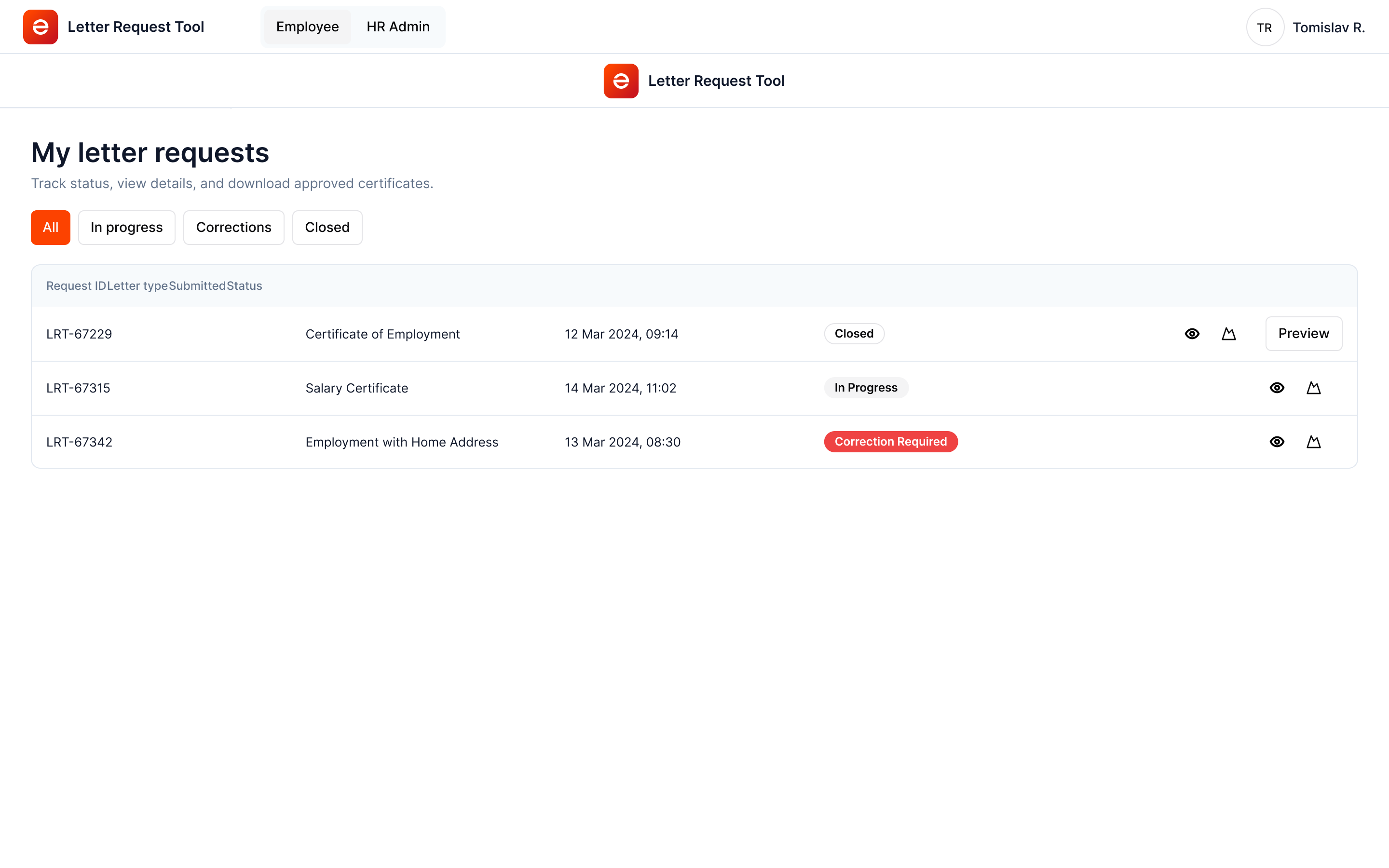Switch to the Employee tab

coord(307,27)
